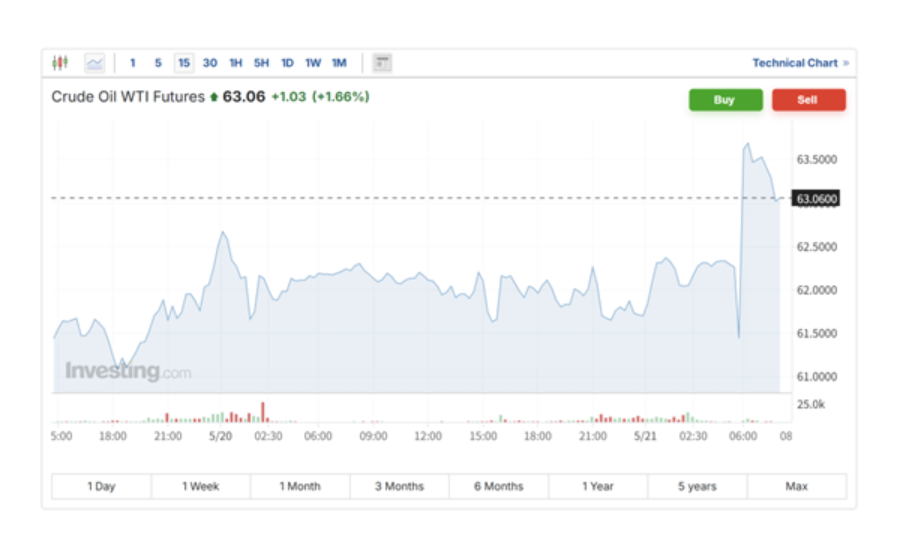Click the red Sell button
Image resolution: width=917 pixels, height=537 pixels.
(809, 100)
